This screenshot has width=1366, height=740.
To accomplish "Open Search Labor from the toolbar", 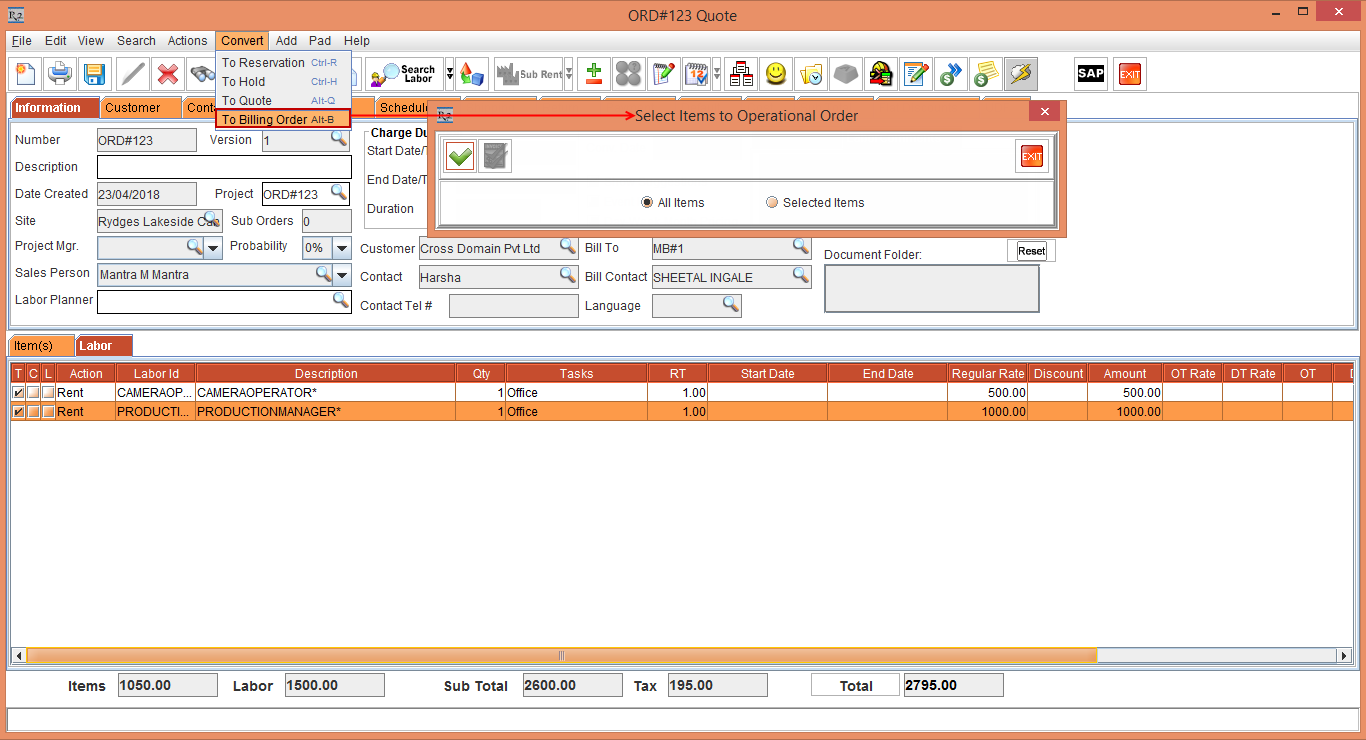I will point(404,73).
